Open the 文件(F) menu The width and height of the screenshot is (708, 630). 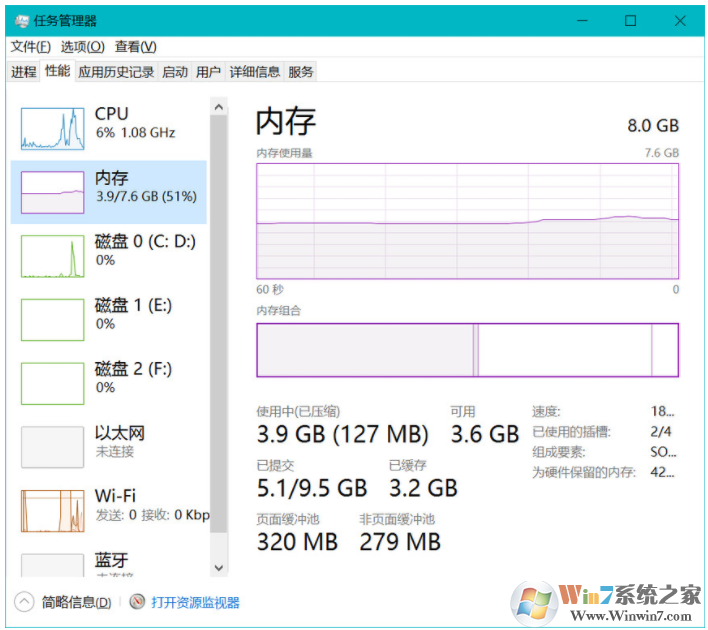click(x=30, y=47)
